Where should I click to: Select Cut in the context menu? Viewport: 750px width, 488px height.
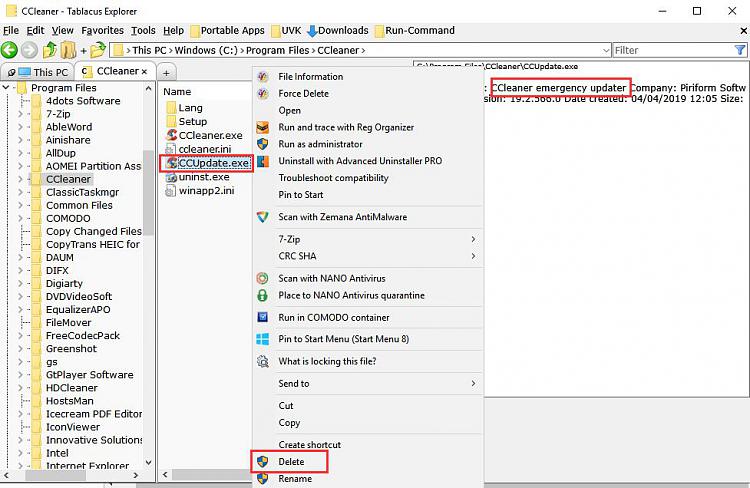(286, 406)
